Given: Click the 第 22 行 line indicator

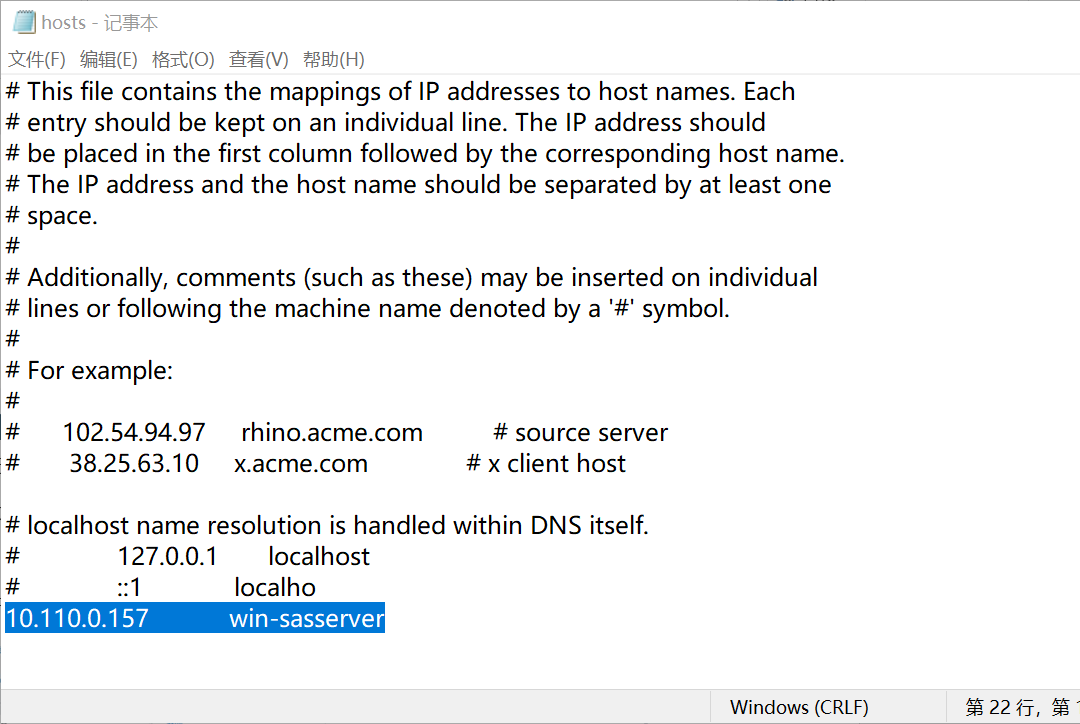Looking at the screenshot, I should coord(999,707).
